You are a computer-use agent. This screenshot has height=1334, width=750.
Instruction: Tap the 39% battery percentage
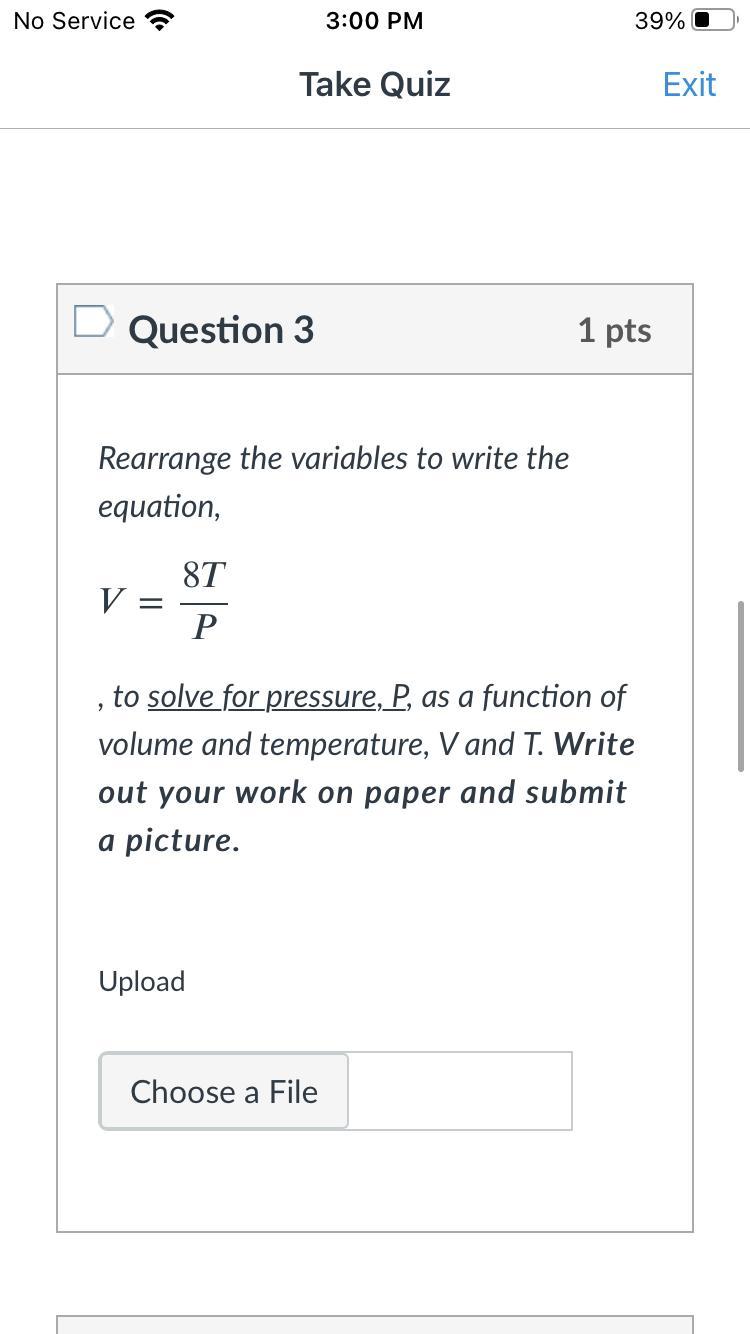659,21
